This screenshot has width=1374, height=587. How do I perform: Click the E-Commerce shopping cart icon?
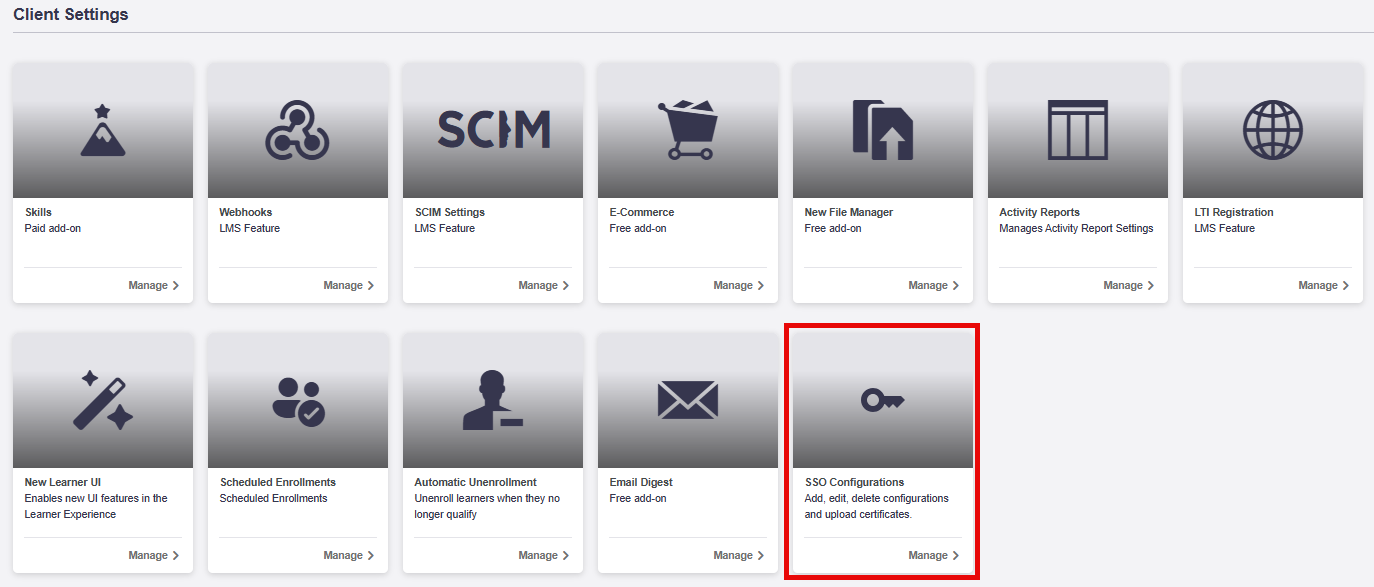pyautogui.click(x=688, y=130)
